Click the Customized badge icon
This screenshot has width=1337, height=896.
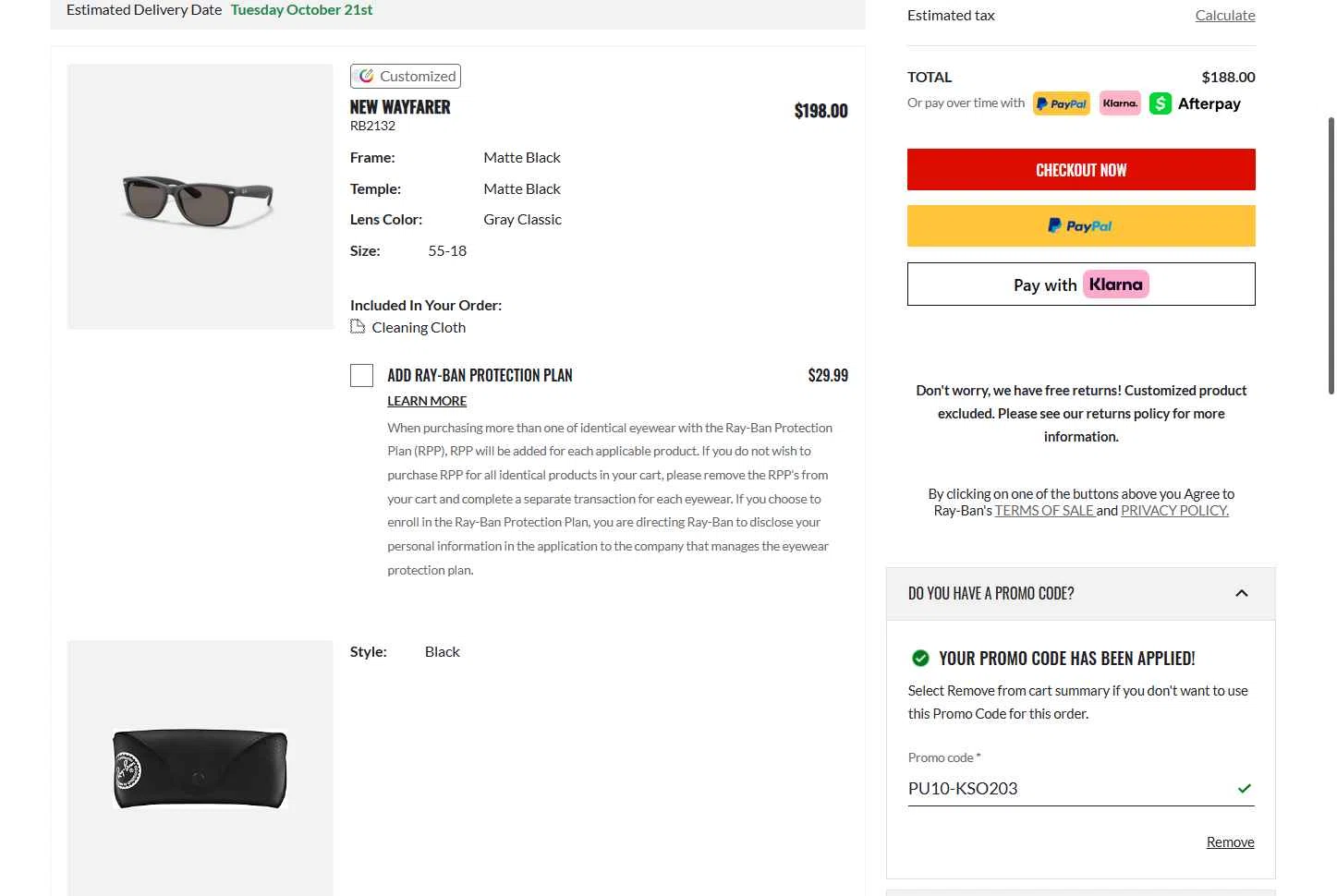(367, 76)
